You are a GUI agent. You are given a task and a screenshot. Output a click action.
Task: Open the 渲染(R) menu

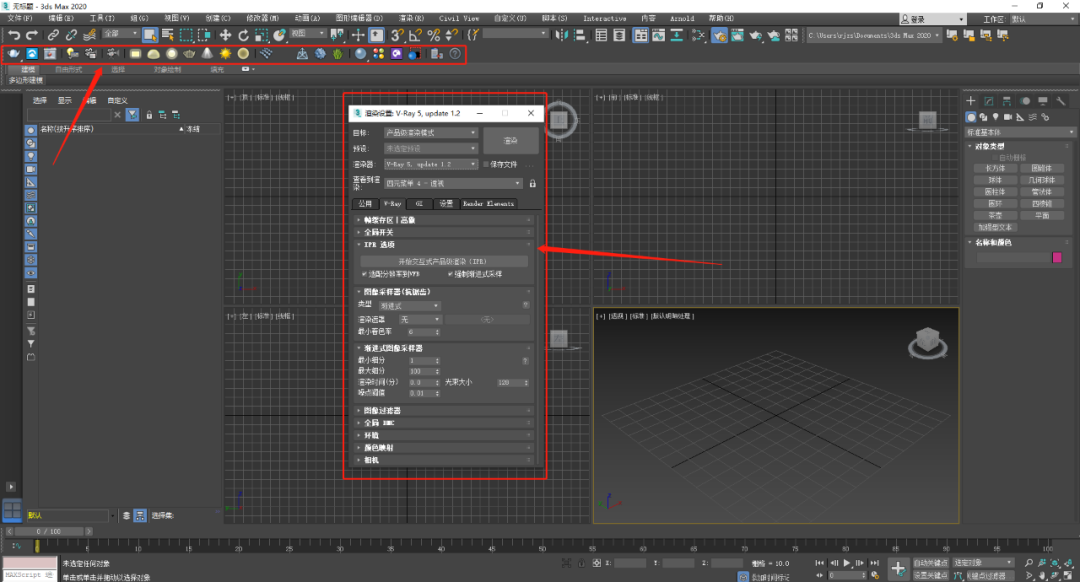[411, 19]
